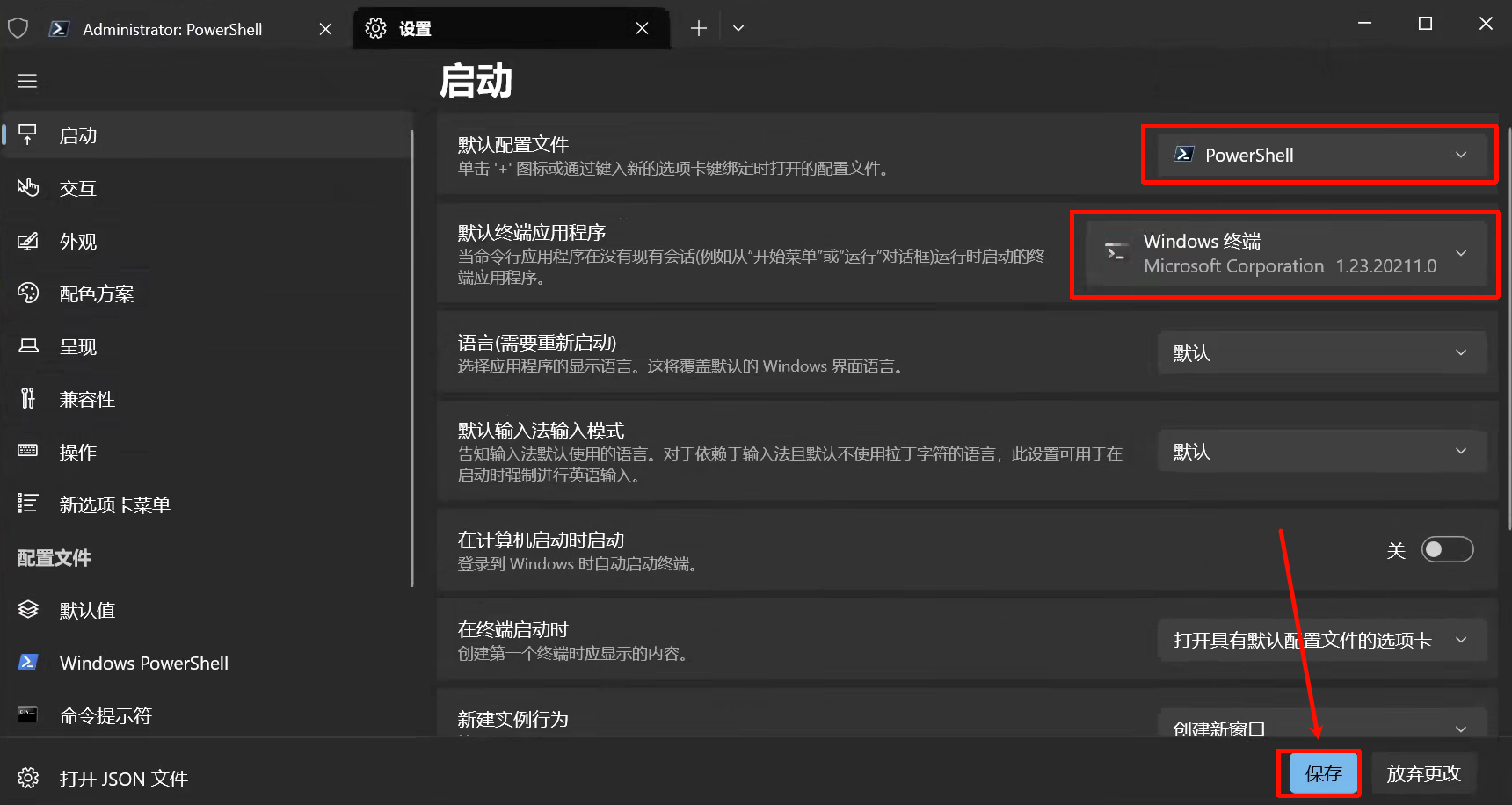1512x805 pixels.
Task: Enable 在计算机启动时启动 toggle
Action: [x=1447, y=548]
